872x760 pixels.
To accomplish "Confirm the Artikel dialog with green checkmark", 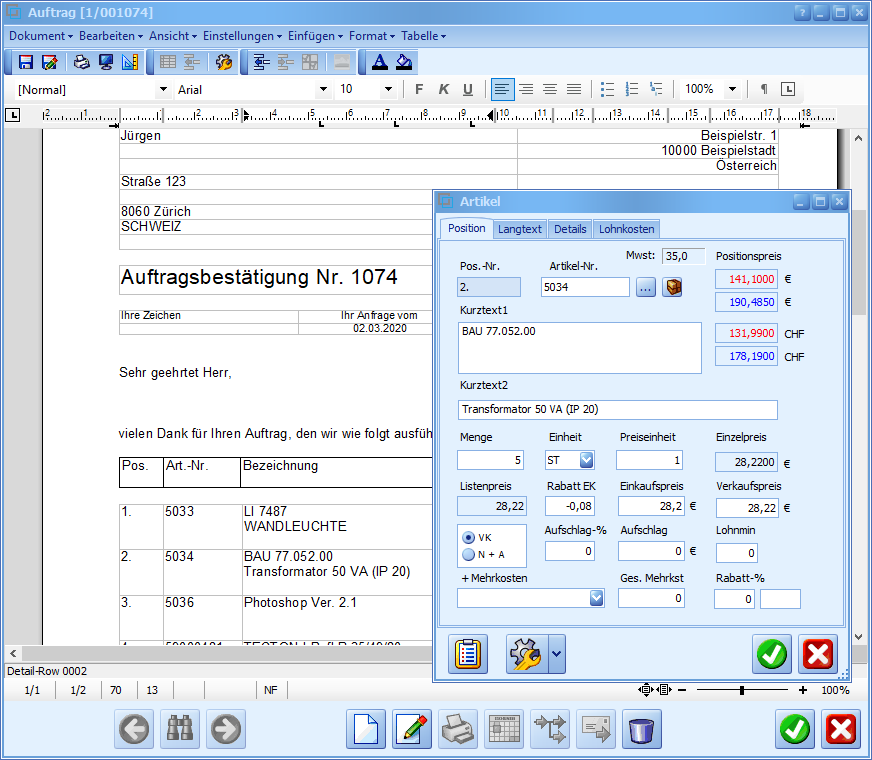I will click(772, 654).
